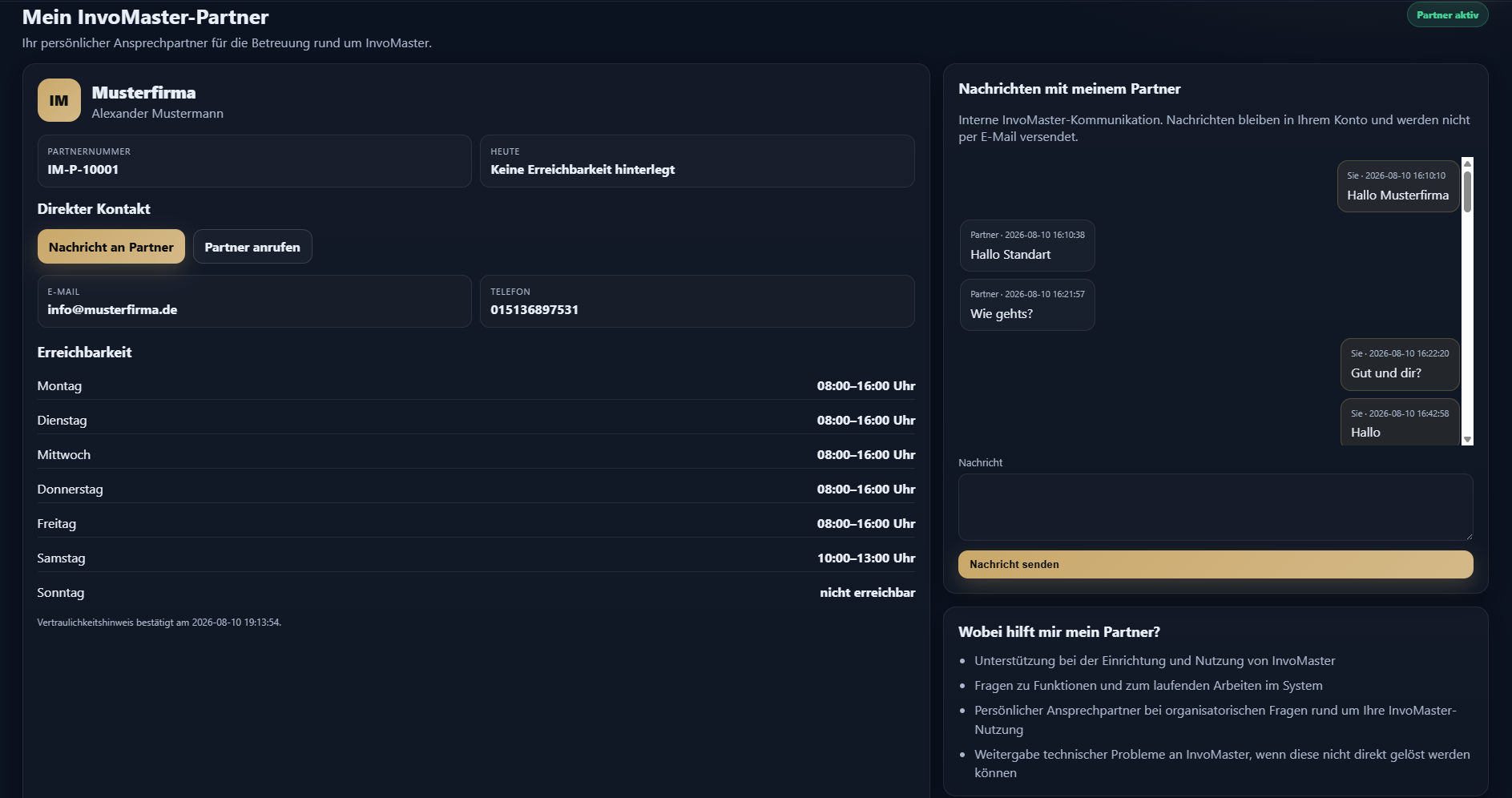Select the Hallo Musterfirma chat message
This screenshot has width=1512, height=798.
click(x=1398, y=187)
